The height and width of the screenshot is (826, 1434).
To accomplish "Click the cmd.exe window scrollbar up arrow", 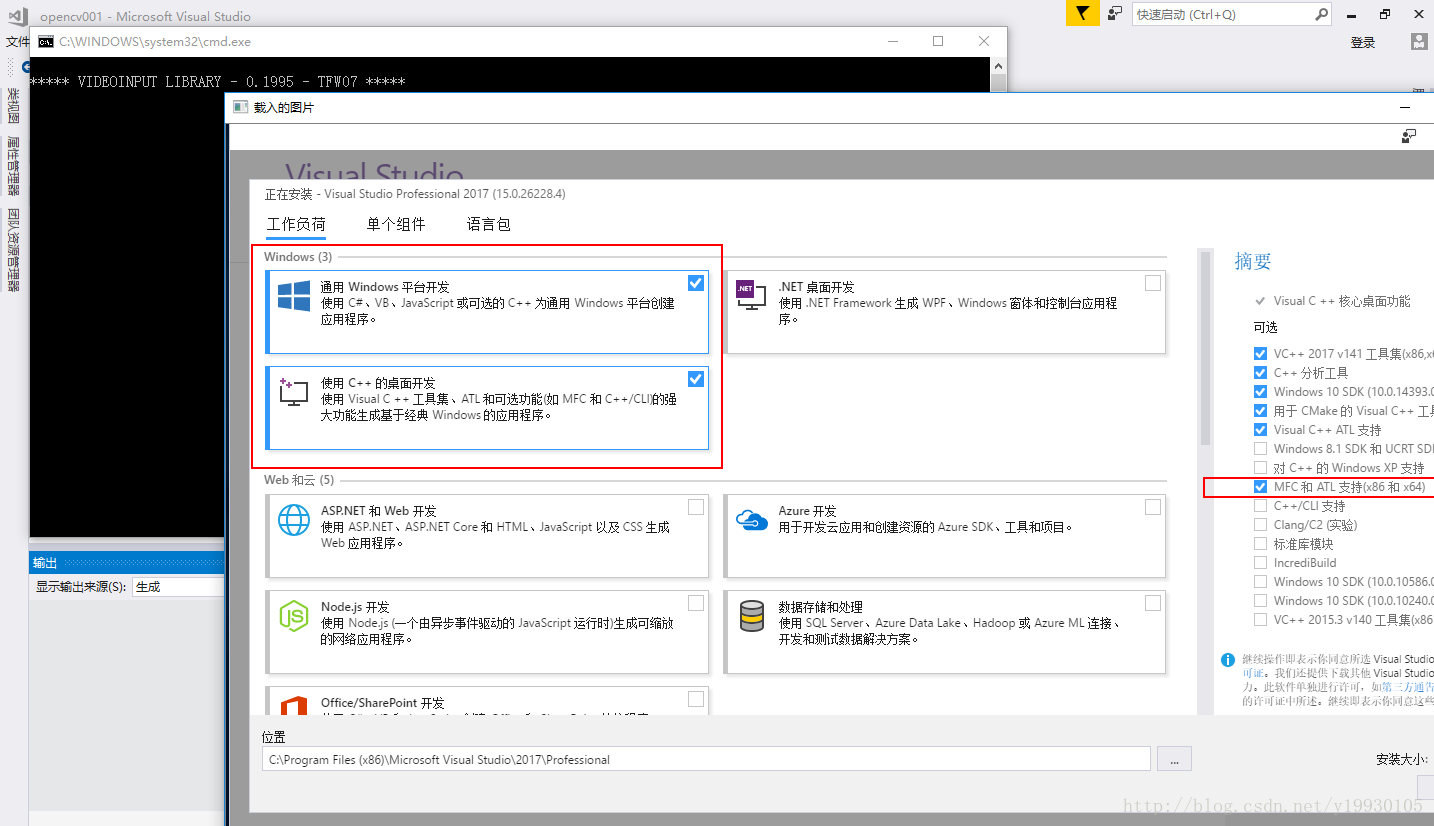I will [x=999, y=65].
